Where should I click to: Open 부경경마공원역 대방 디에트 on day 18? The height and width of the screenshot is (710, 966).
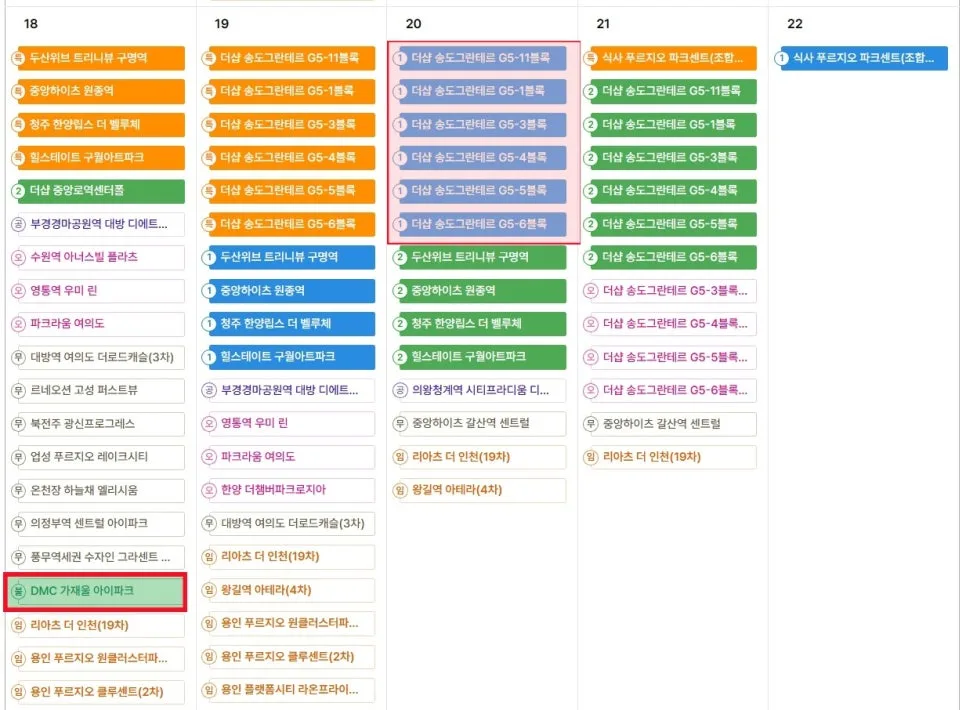coord(98,224)
